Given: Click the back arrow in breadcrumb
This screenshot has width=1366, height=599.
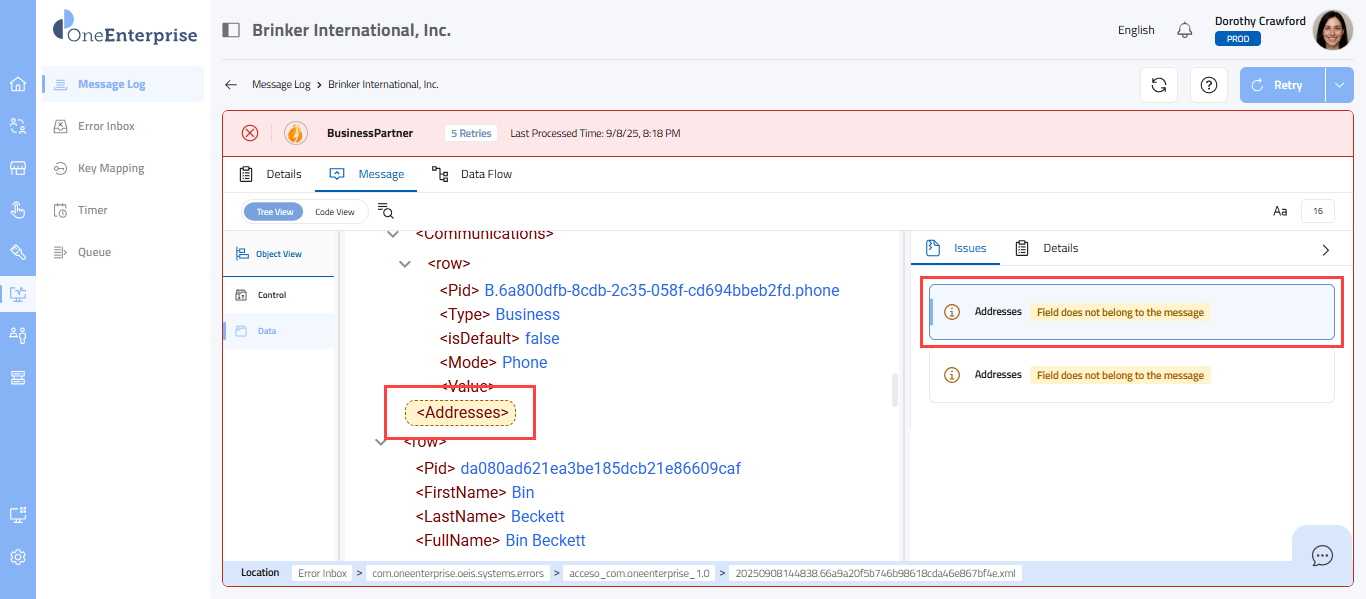Looking at the screenshot, I should [x=231, y=85].
